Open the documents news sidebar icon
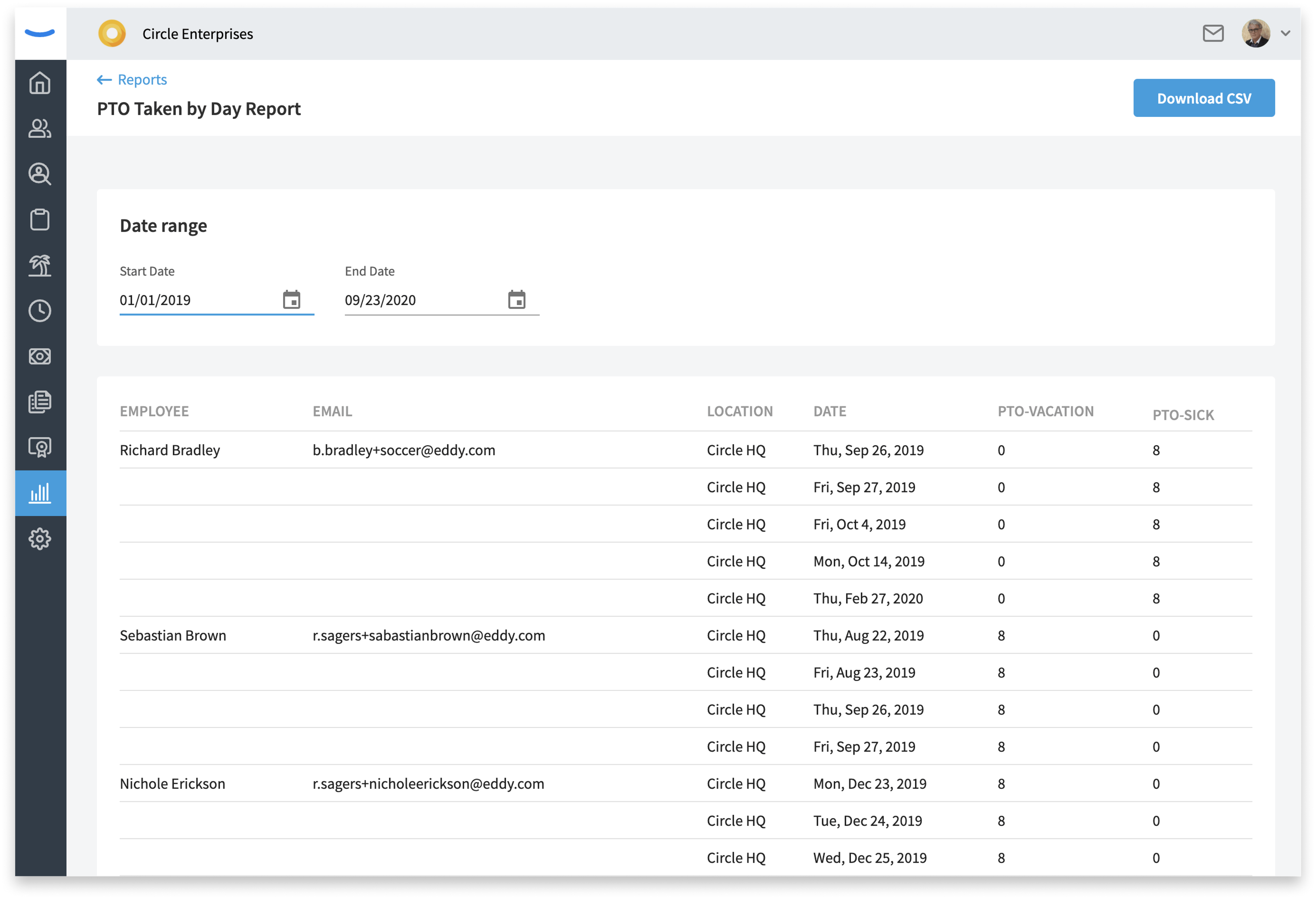 (40, 402)
